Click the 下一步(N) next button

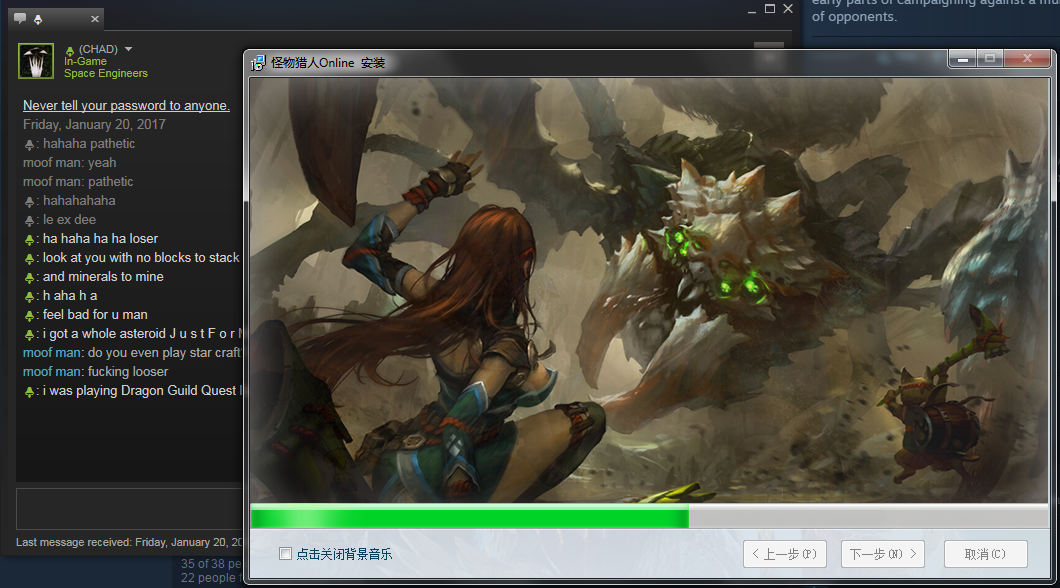click(883, 554)
